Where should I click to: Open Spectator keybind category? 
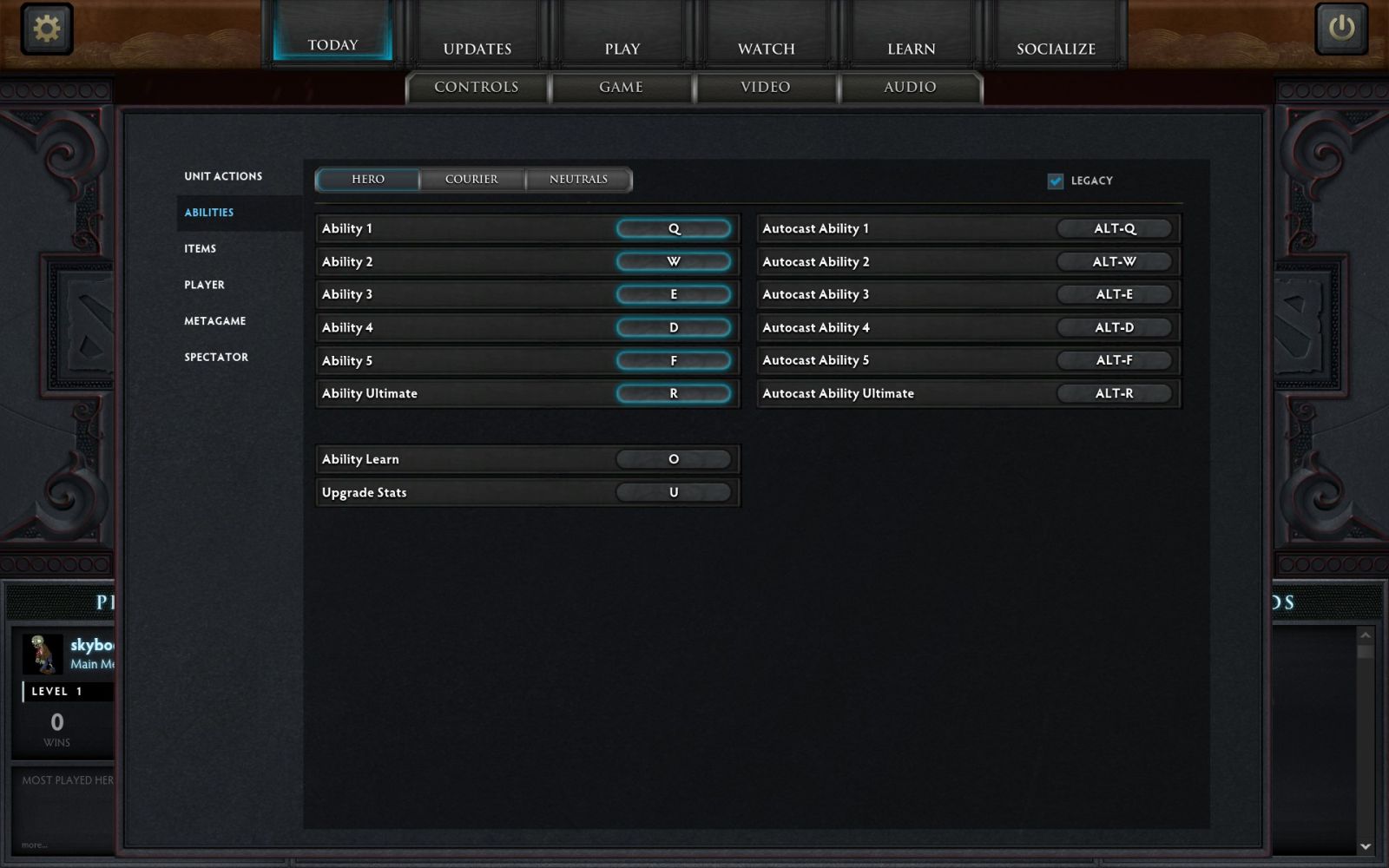pyautogui.click(x=216, y=358)
